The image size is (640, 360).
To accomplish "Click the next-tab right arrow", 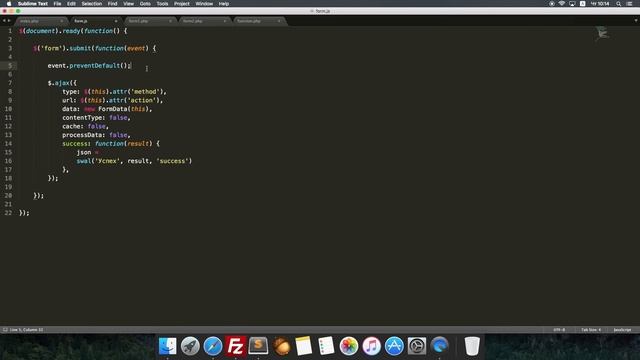I will (x=9, y=20).
